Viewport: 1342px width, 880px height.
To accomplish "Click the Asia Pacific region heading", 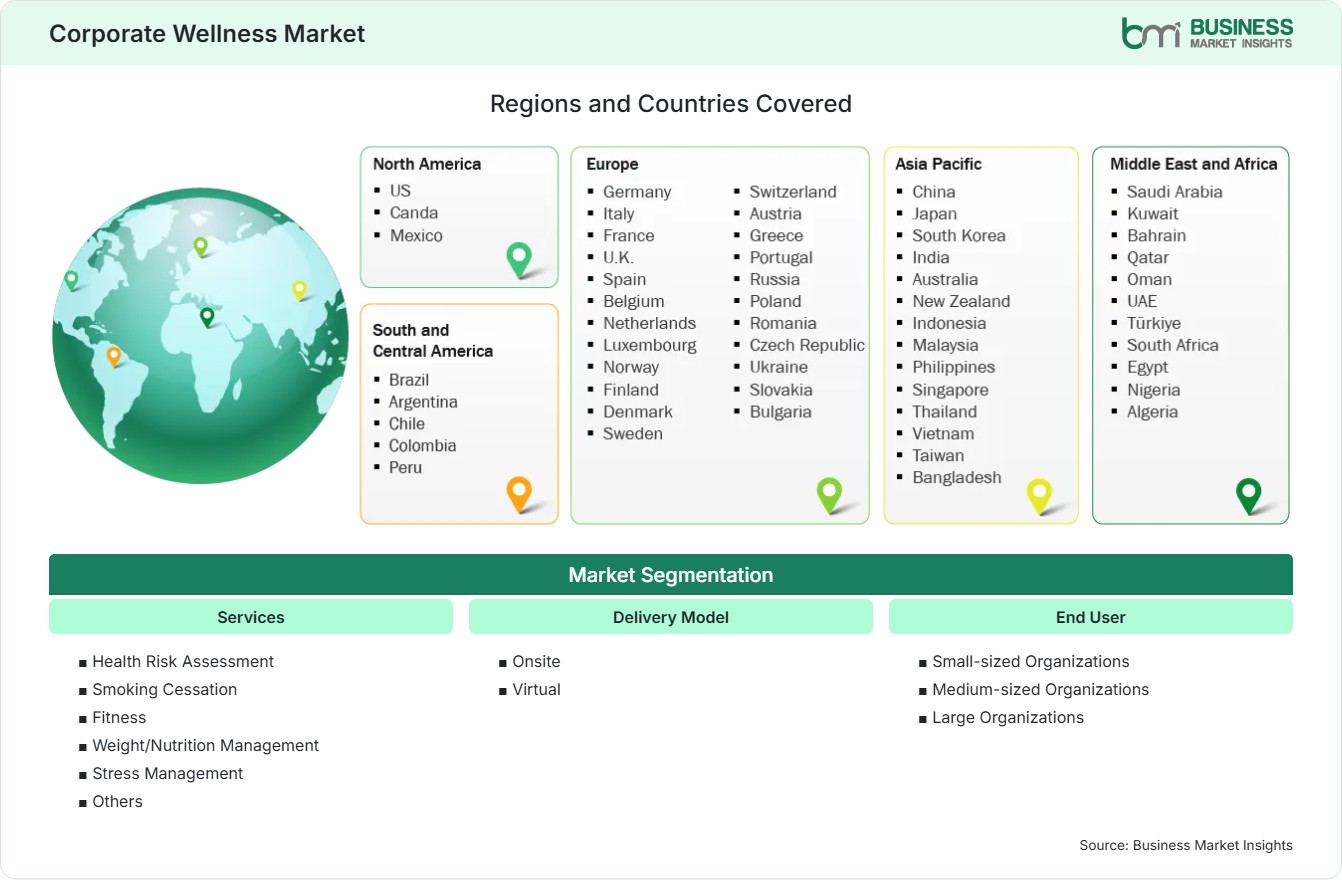I will coord(939,164).
